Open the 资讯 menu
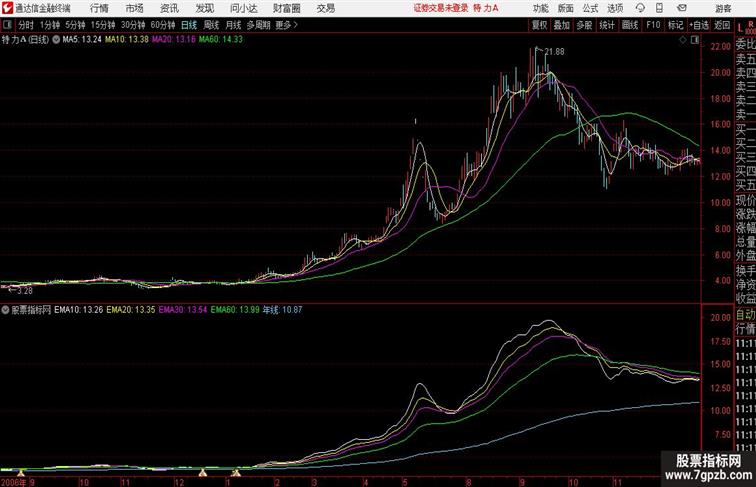This screenshot has height=487, width=756. click(x=169, y=8)
